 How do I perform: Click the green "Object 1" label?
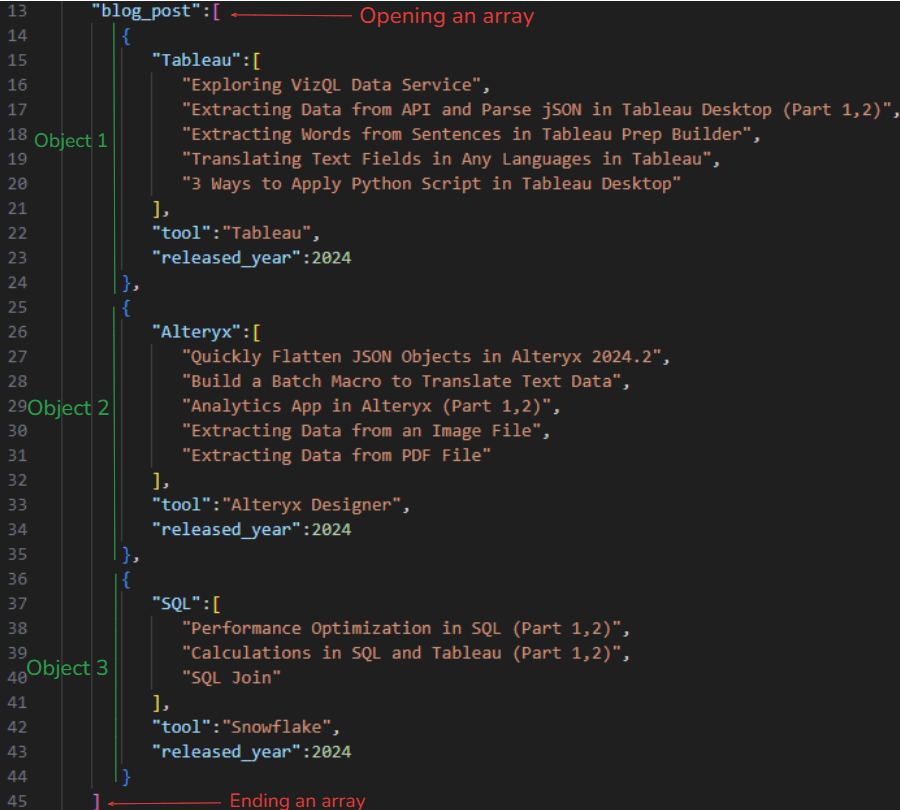pyautogui.click(x=70, y=141)
